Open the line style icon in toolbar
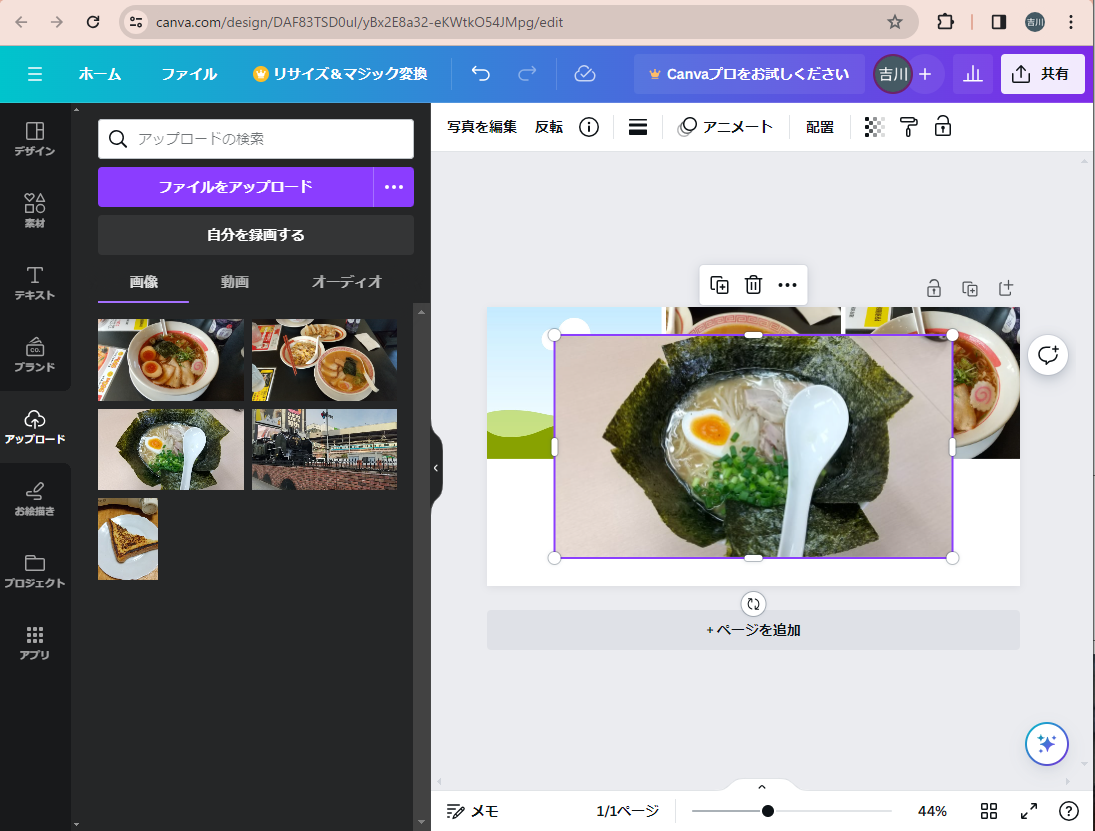Viewport: 1095px width, 831px height. 638,127
